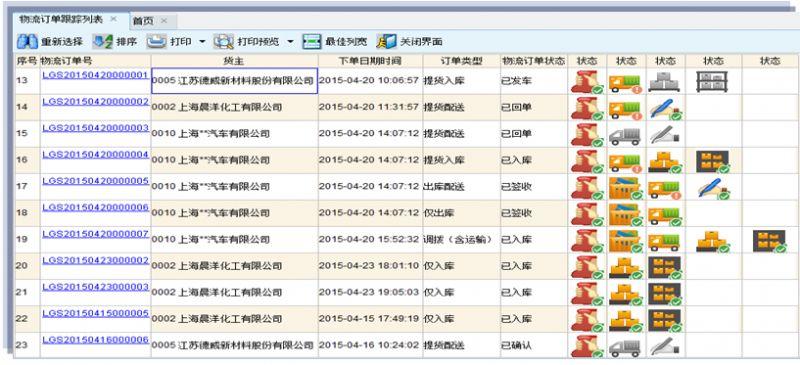Click the gray truck icon in row 15
This screenshot has height=365, width=800.
[x=624, y=136]
